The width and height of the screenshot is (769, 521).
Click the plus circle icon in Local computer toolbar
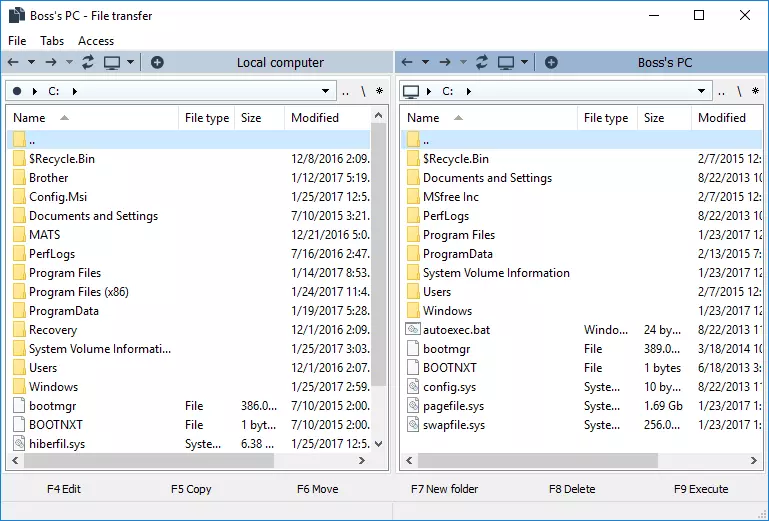157,63
